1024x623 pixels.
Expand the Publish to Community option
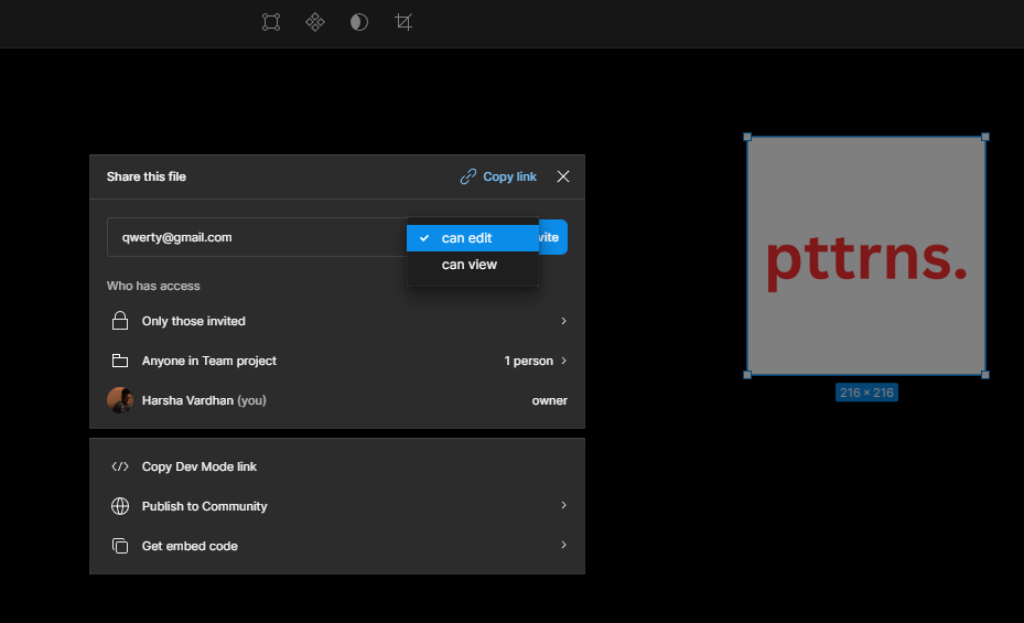click(x=563, y=506)
